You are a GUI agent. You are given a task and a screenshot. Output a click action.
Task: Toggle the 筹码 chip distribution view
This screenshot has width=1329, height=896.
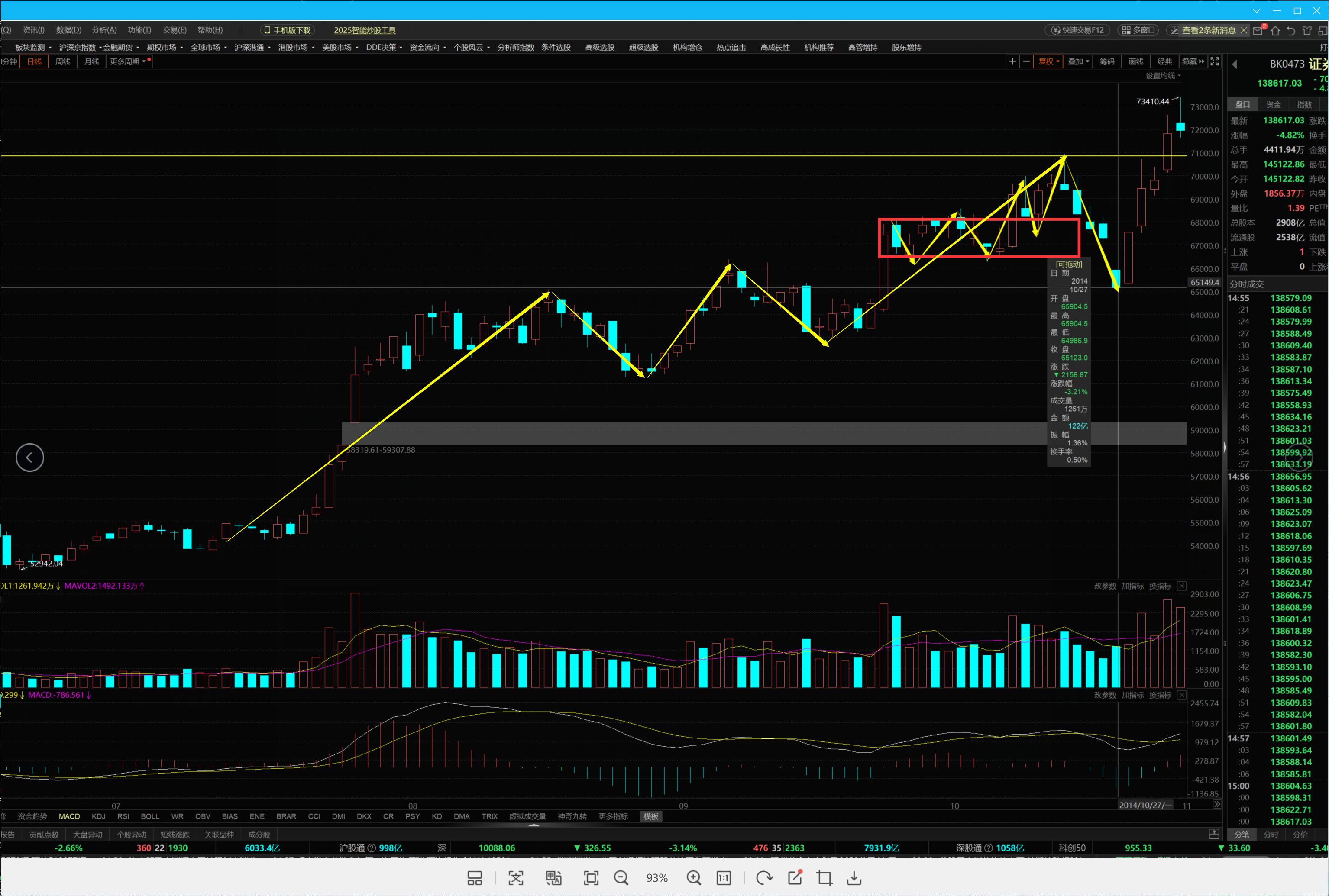1107,61
